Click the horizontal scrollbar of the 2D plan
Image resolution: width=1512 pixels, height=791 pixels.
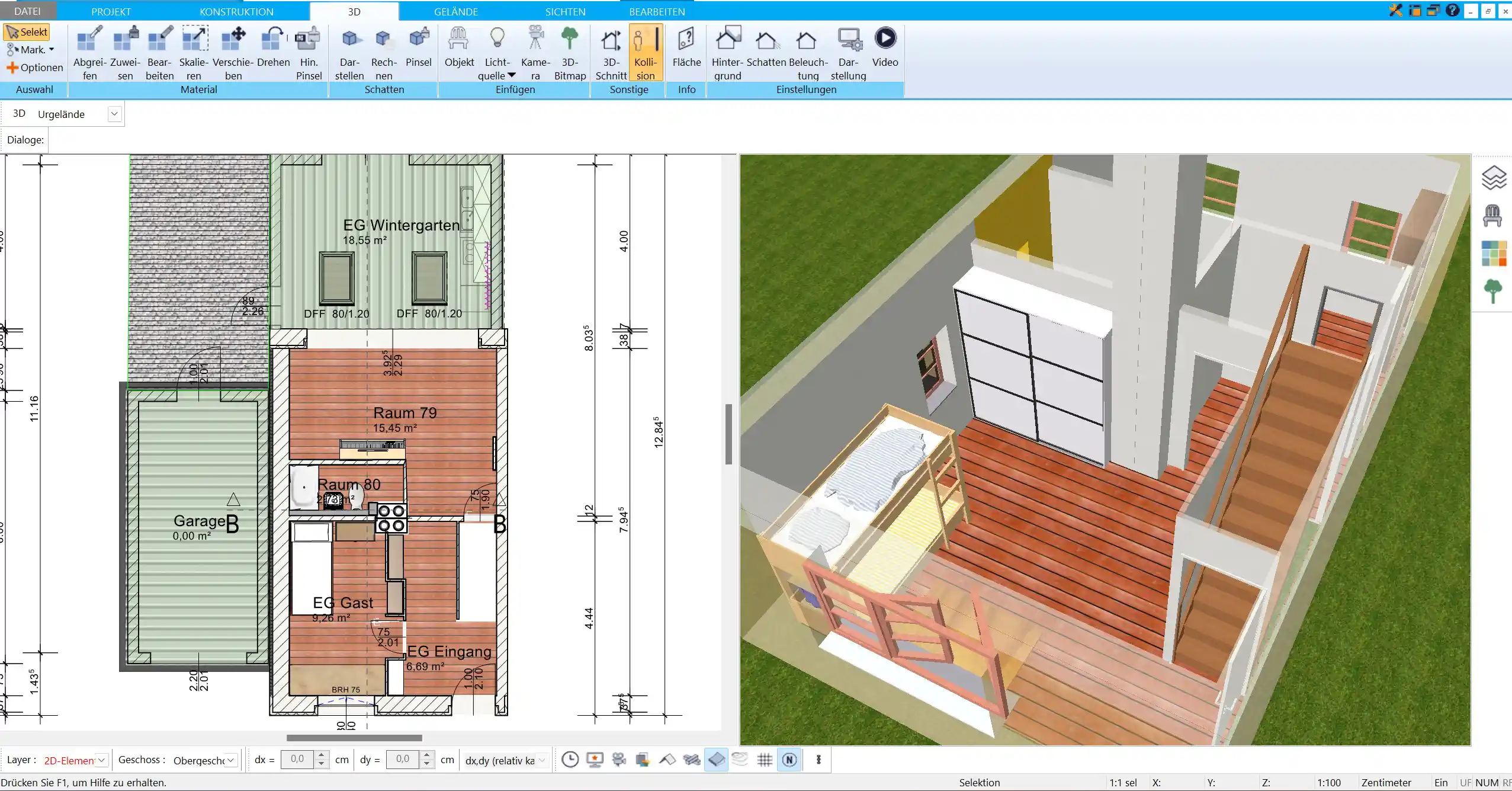click(354, 738)
